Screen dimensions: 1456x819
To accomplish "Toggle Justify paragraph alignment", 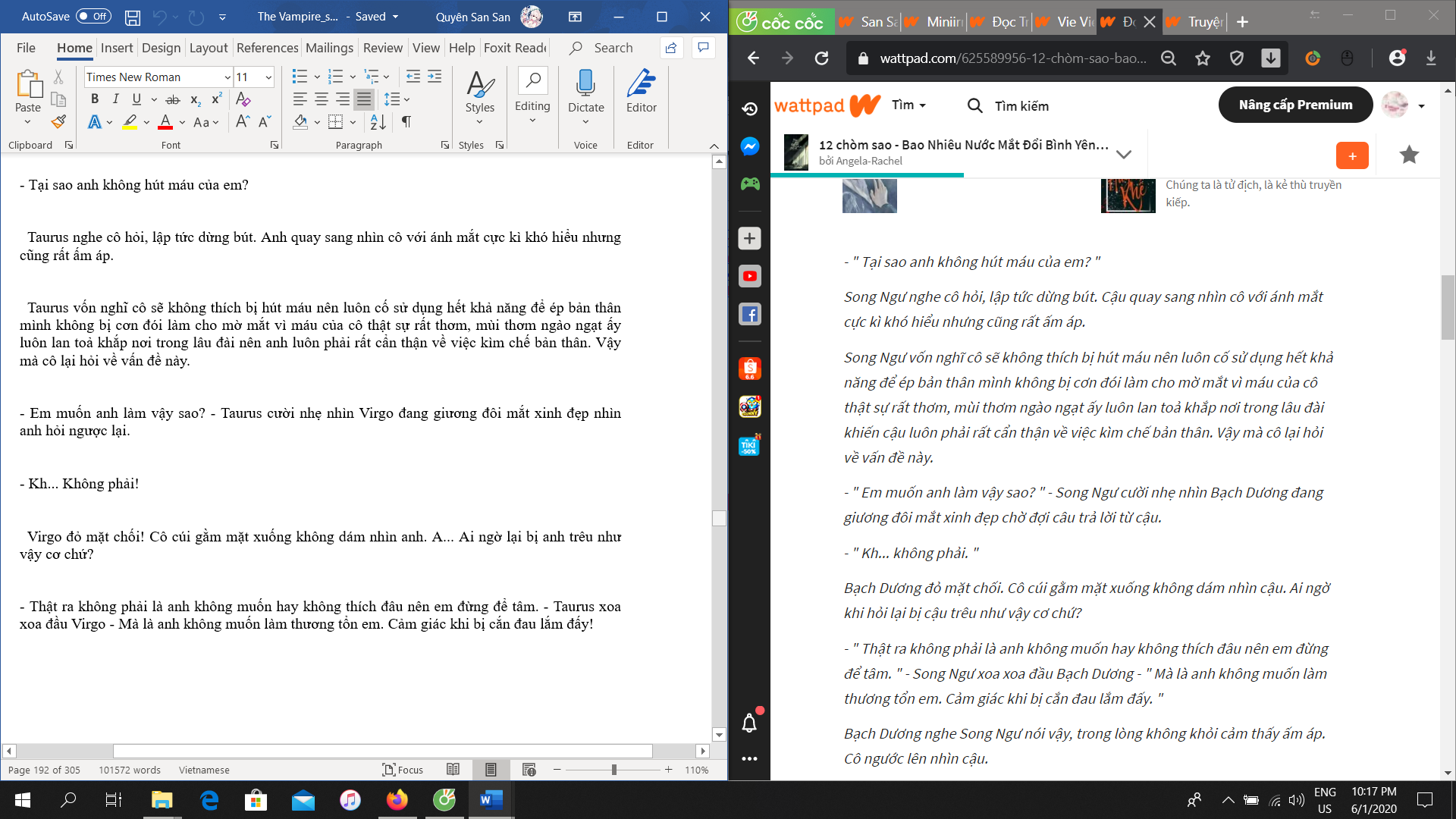I will 364,99.
